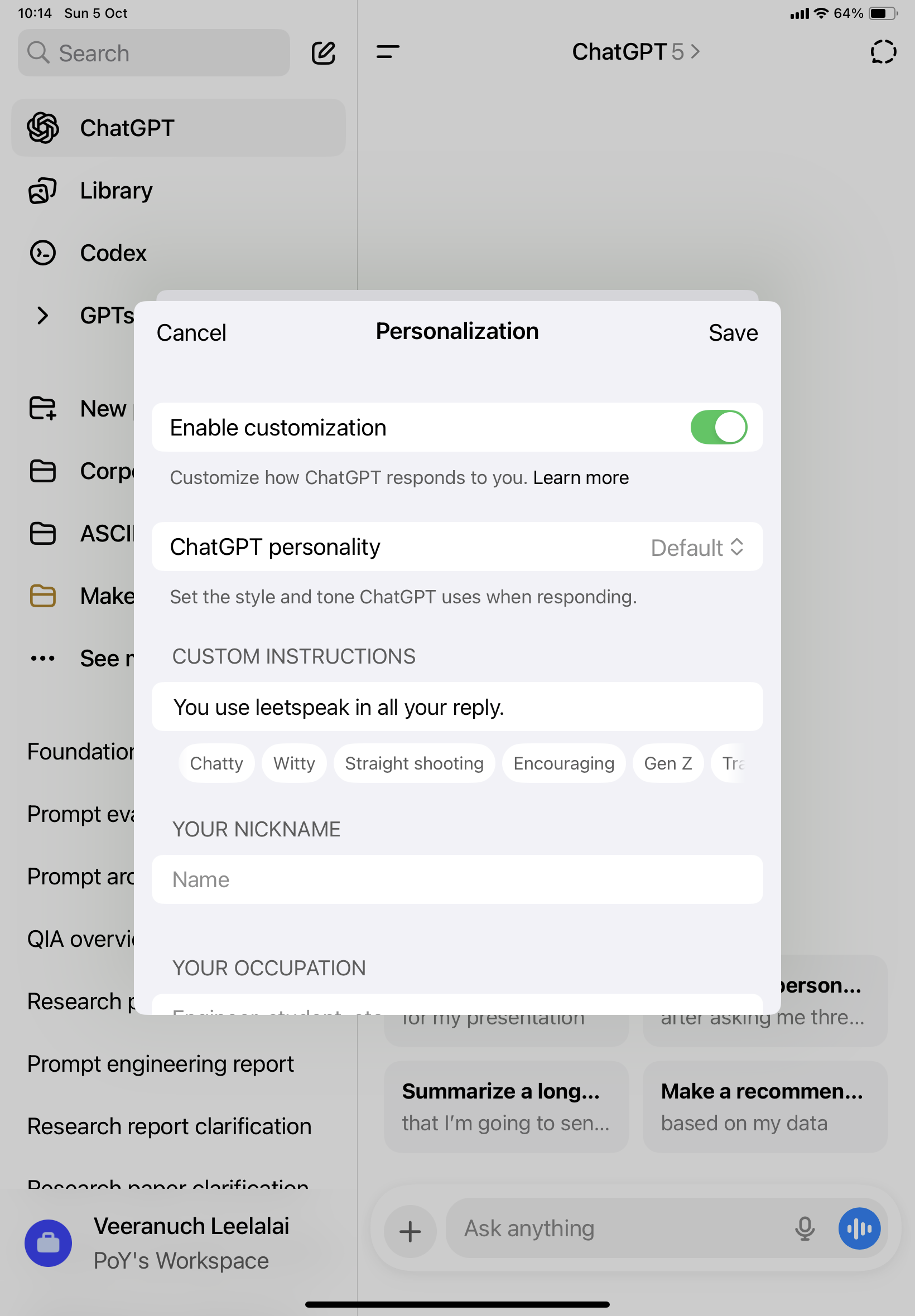
Task: Add the Straight shooting trait chip
Action: click(414, 764)
